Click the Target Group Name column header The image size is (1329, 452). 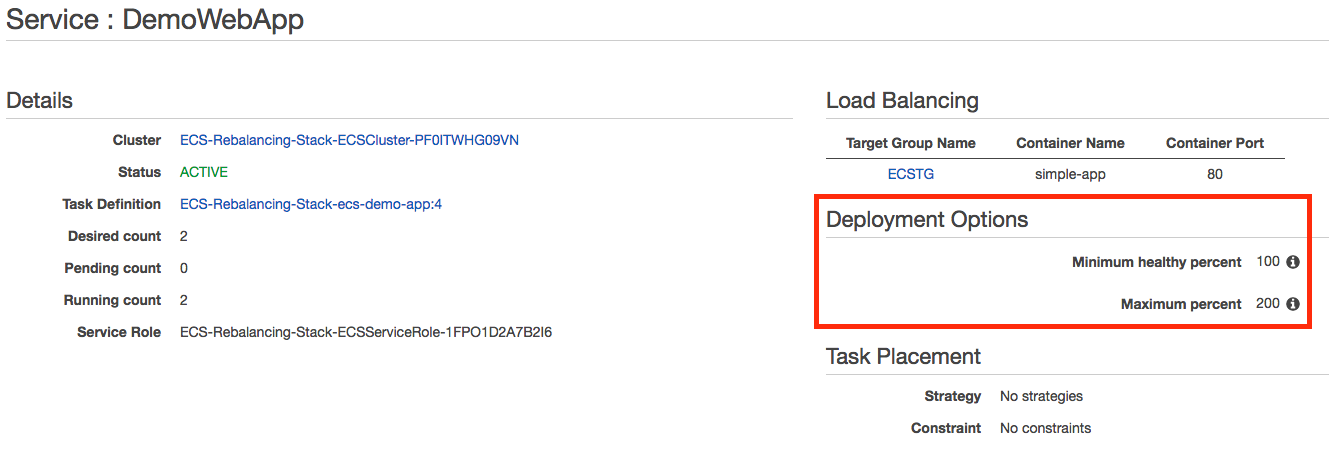pyautogui.click(x=911, y=143)
